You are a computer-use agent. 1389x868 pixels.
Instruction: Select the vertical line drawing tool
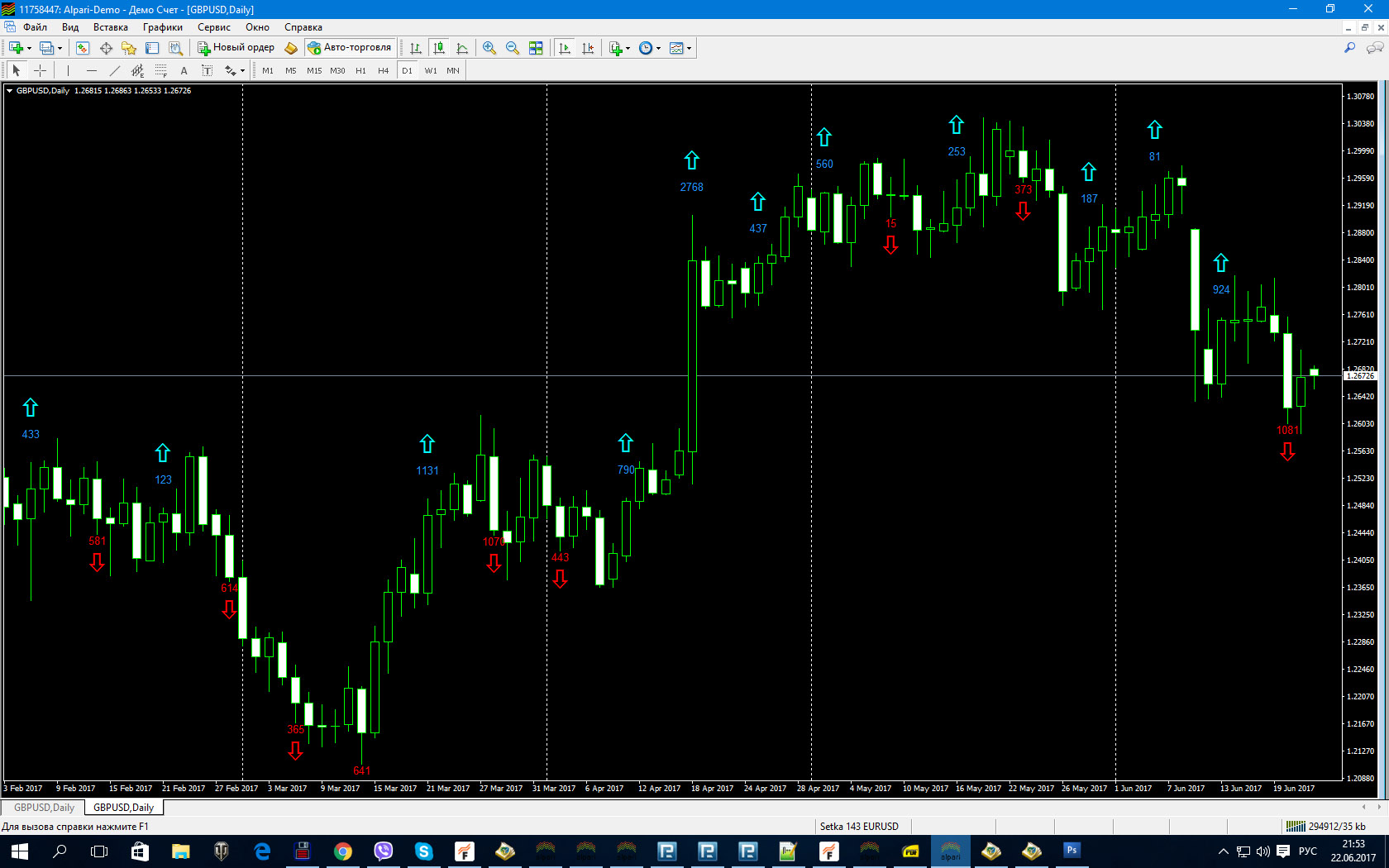pyautogui.click(x=68, y=70)
